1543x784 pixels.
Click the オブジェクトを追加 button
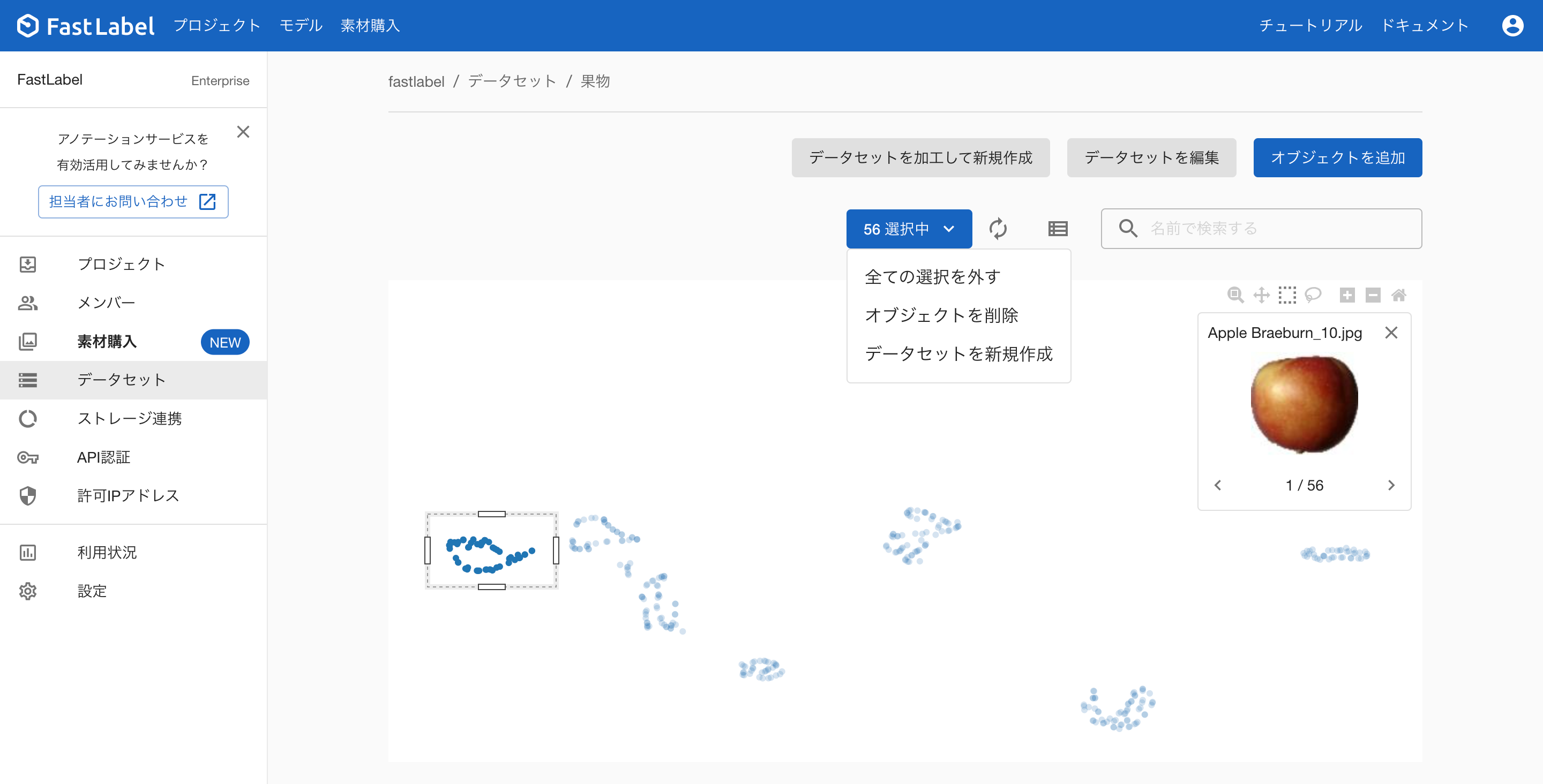click(1337, 157)
